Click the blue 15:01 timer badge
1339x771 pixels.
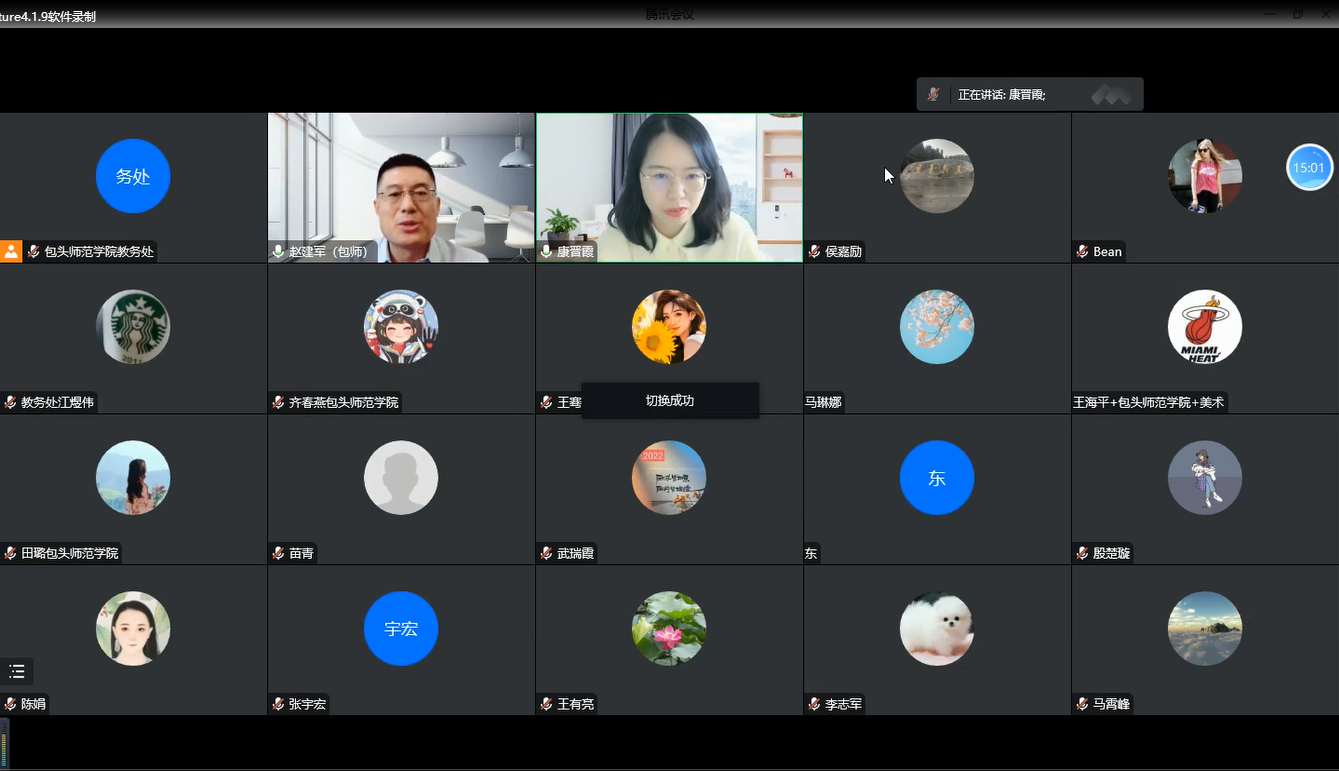pos(1308,168)
